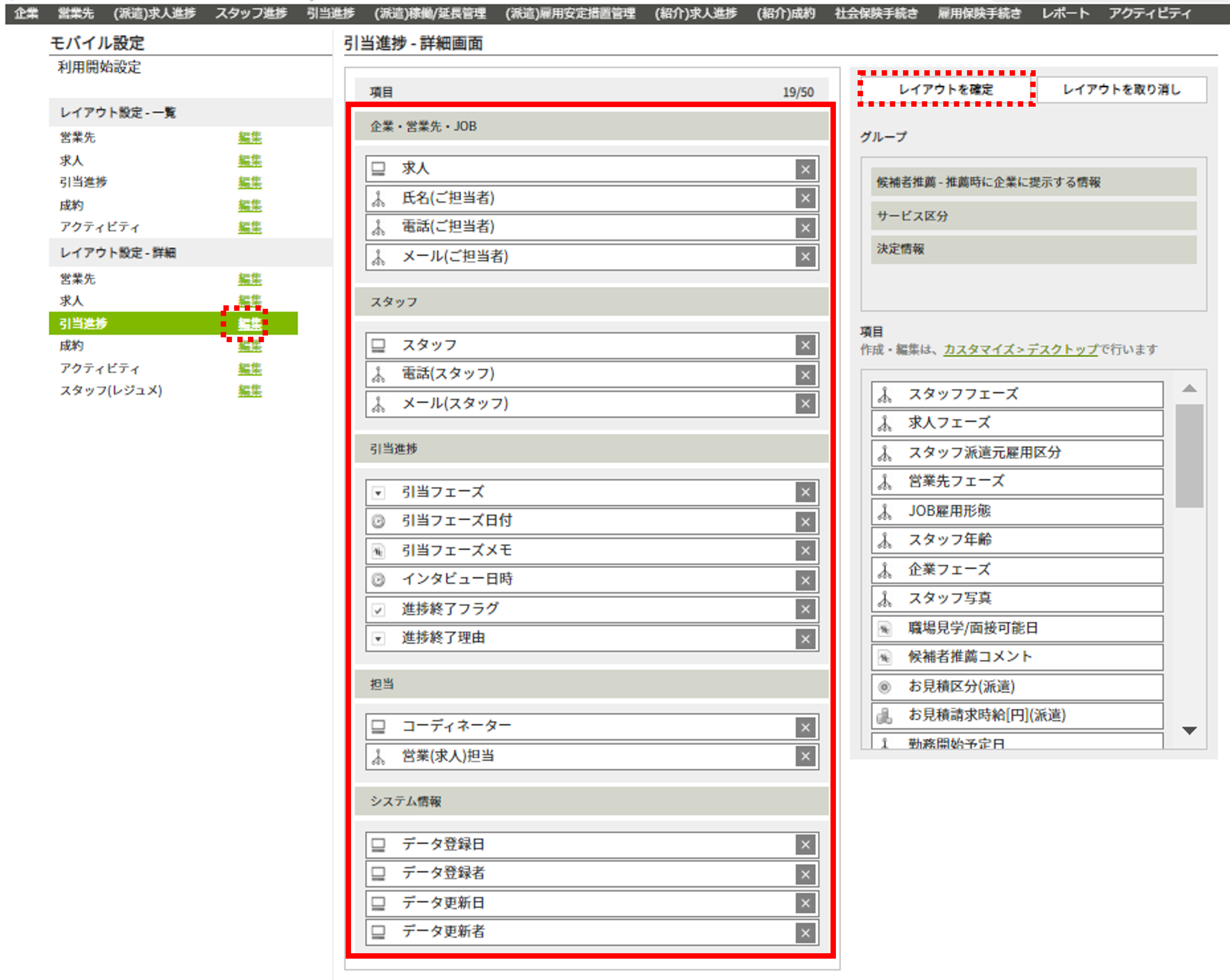Remove the 求人 item with its X button
This screenshot has width=1230, height=980.
click(805, 169)
